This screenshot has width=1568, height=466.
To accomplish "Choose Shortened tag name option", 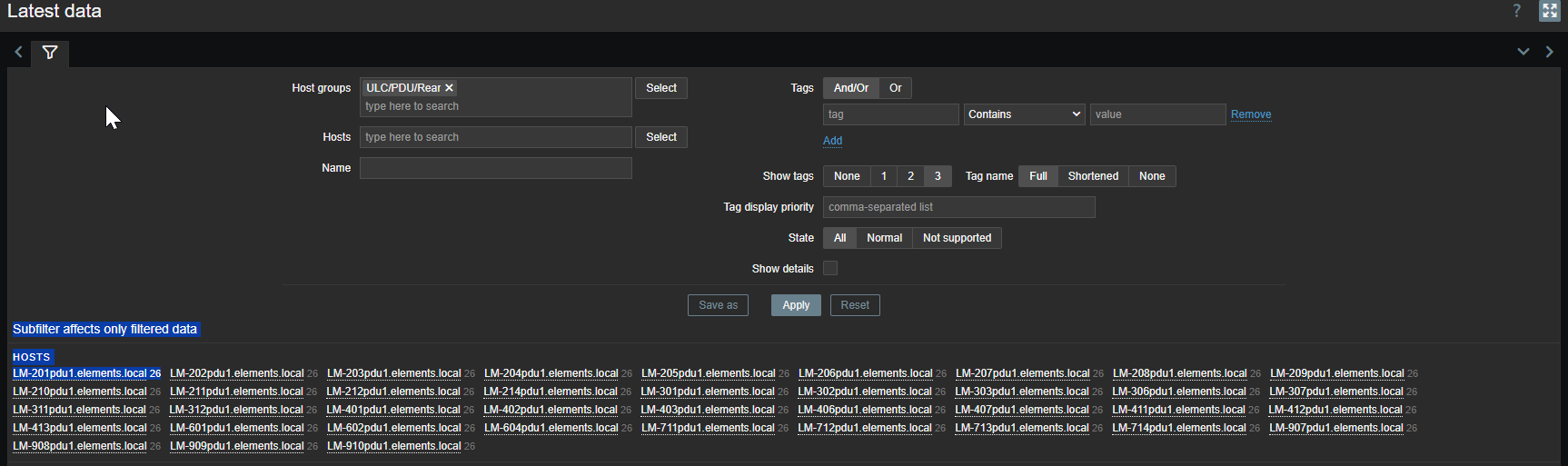I will click(x=1093, y=176).
